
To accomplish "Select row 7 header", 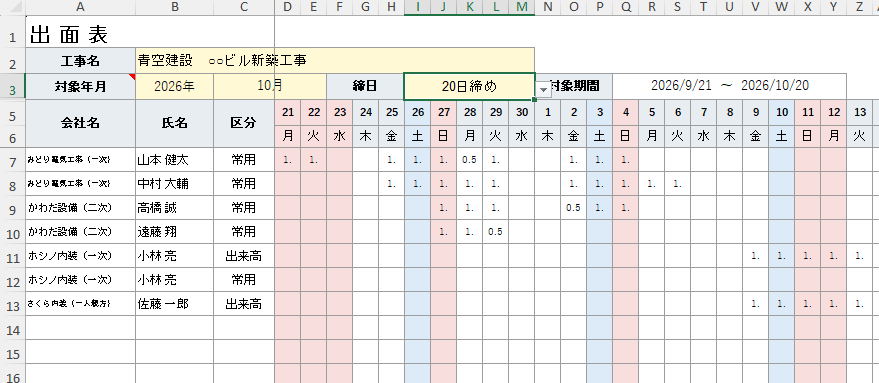I will 12,160.
